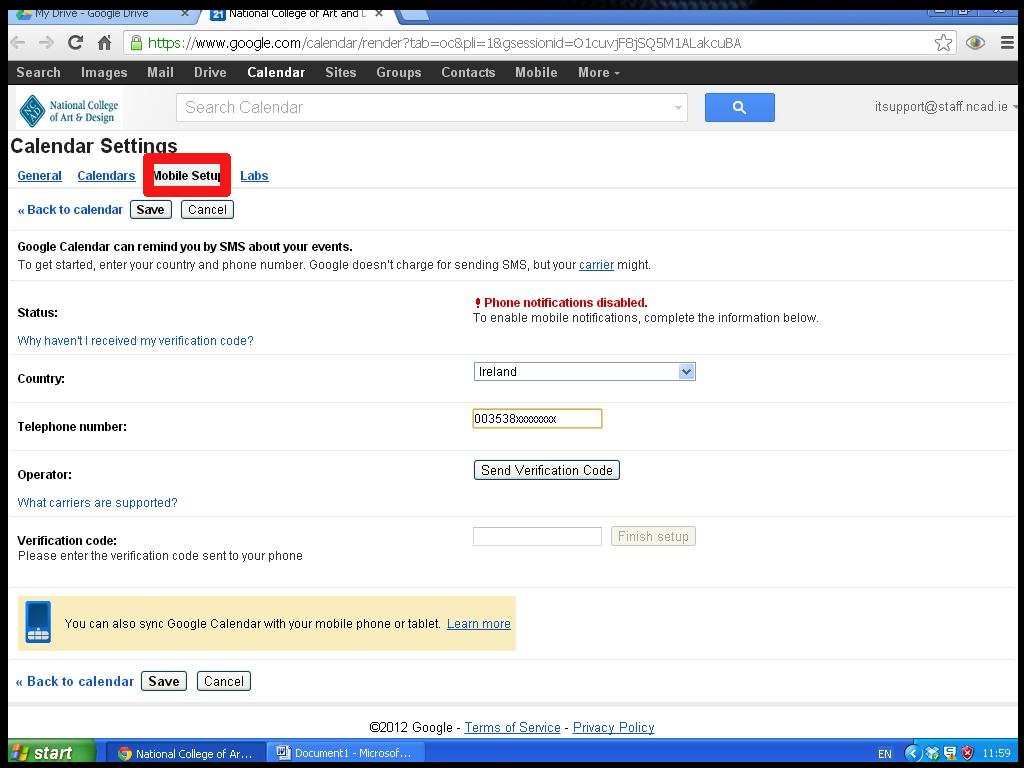
Task: Open the browser home page icon
Action: [104, 43]
